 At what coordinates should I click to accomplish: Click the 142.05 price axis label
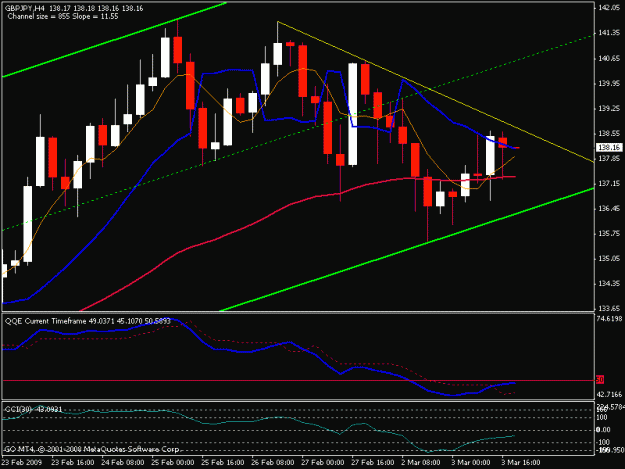609,8
